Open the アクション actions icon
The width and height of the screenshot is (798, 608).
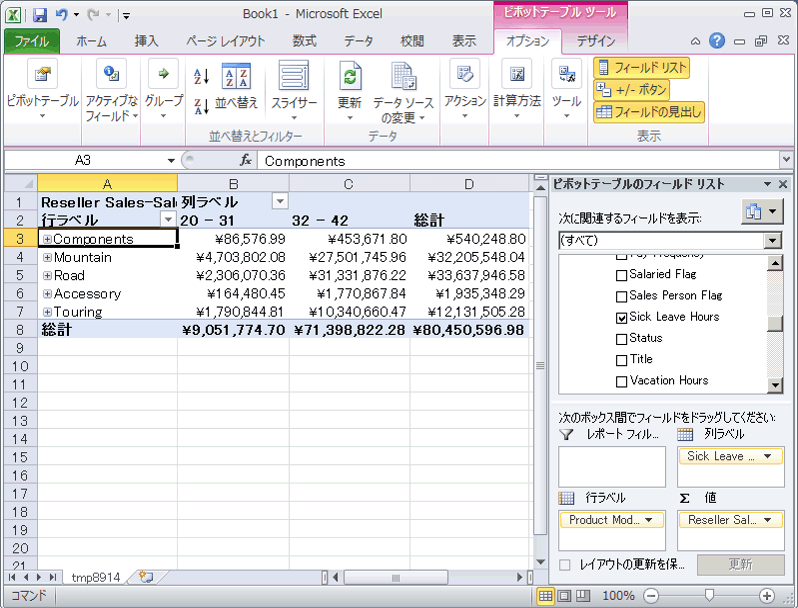click(x=465, y=75)
